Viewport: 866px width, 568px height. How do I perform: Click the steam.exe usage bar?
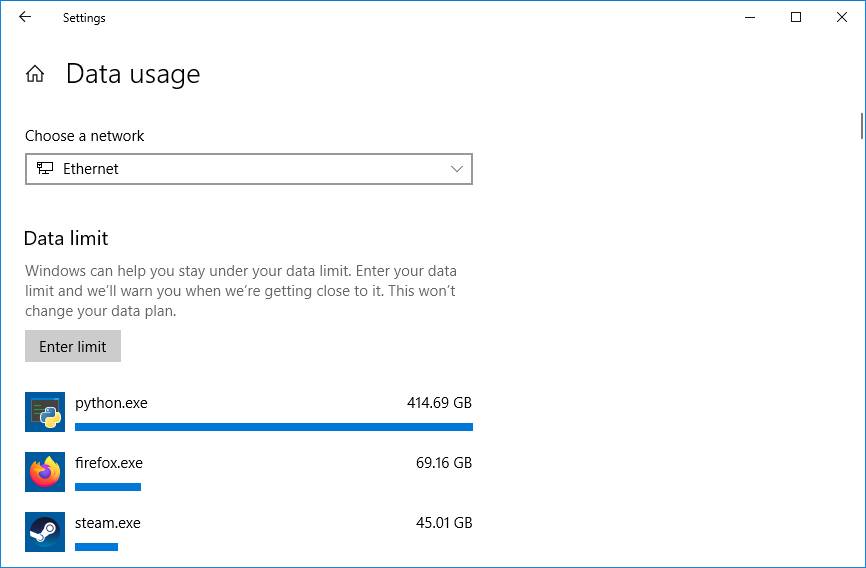[96, 547]
